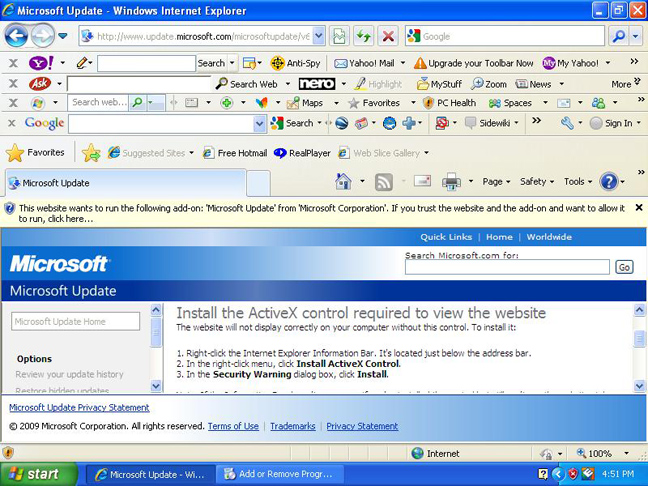Click inside Search Microsoft.com field
The height and width of the screenshot is (486, 648).
point(507,267)
